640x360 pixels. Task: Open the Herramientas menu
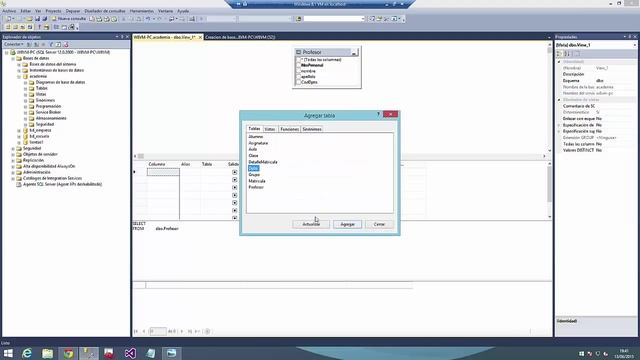[x=142, y=11]
